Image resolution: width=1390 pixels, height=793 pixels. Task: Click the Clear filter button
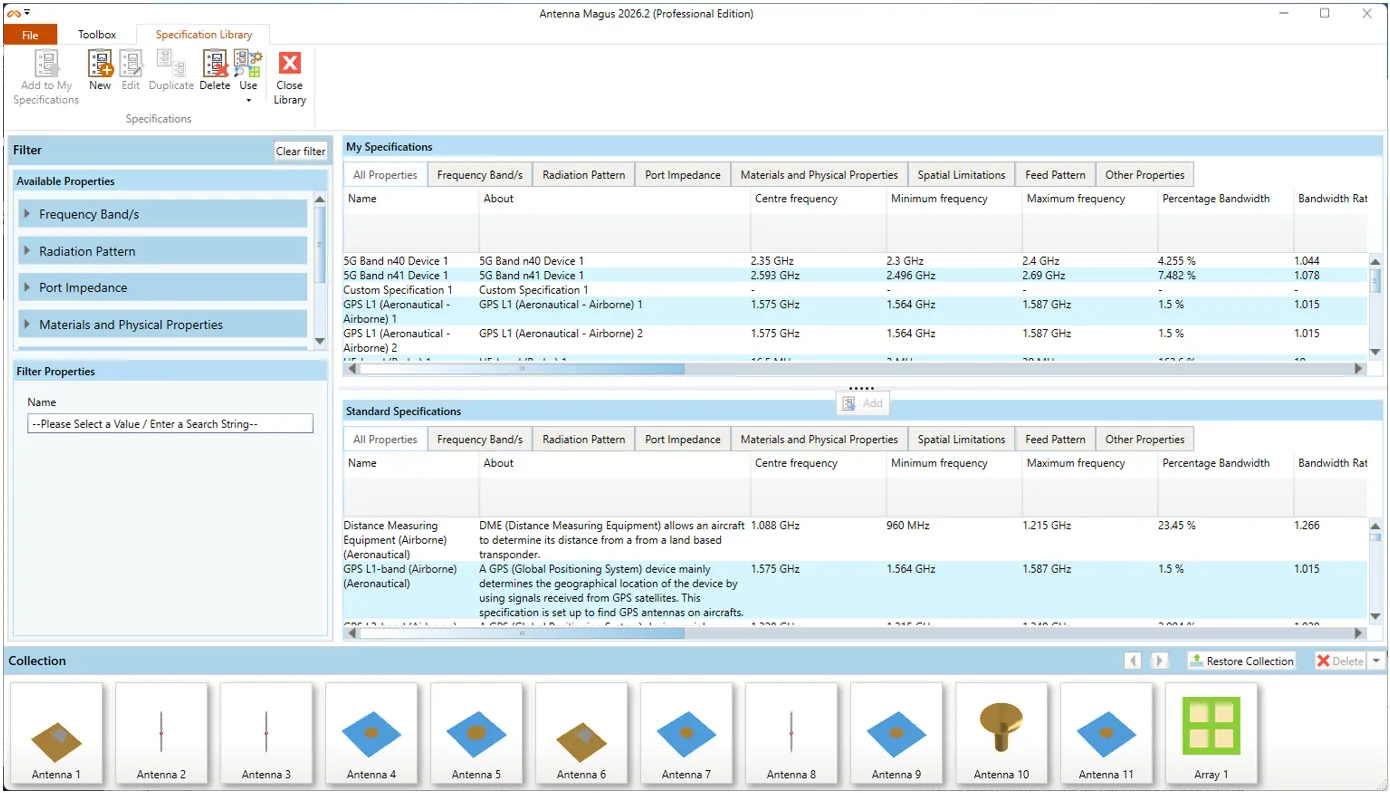coord(301,151)
